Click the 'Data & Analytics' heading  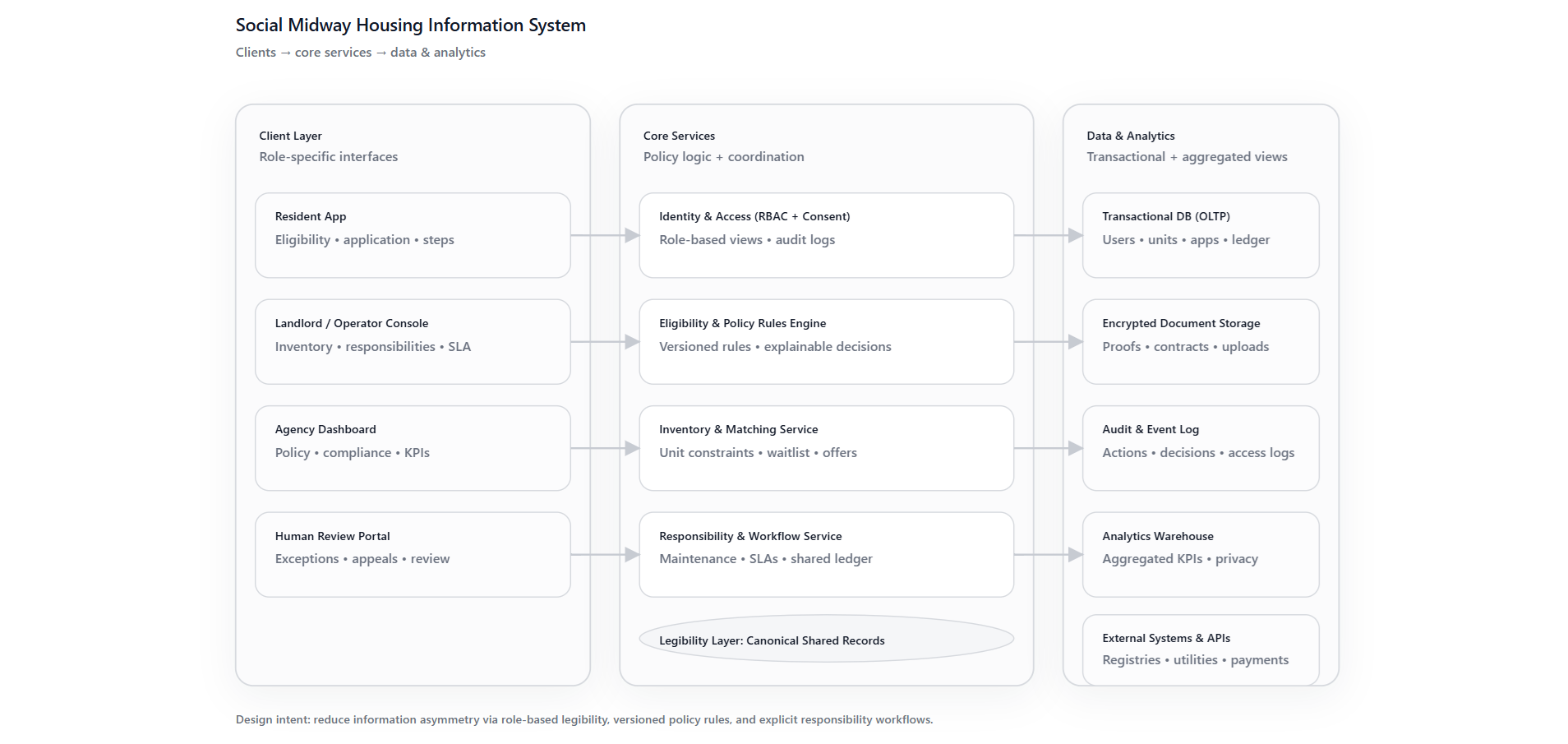click(x=1130, y=136)
